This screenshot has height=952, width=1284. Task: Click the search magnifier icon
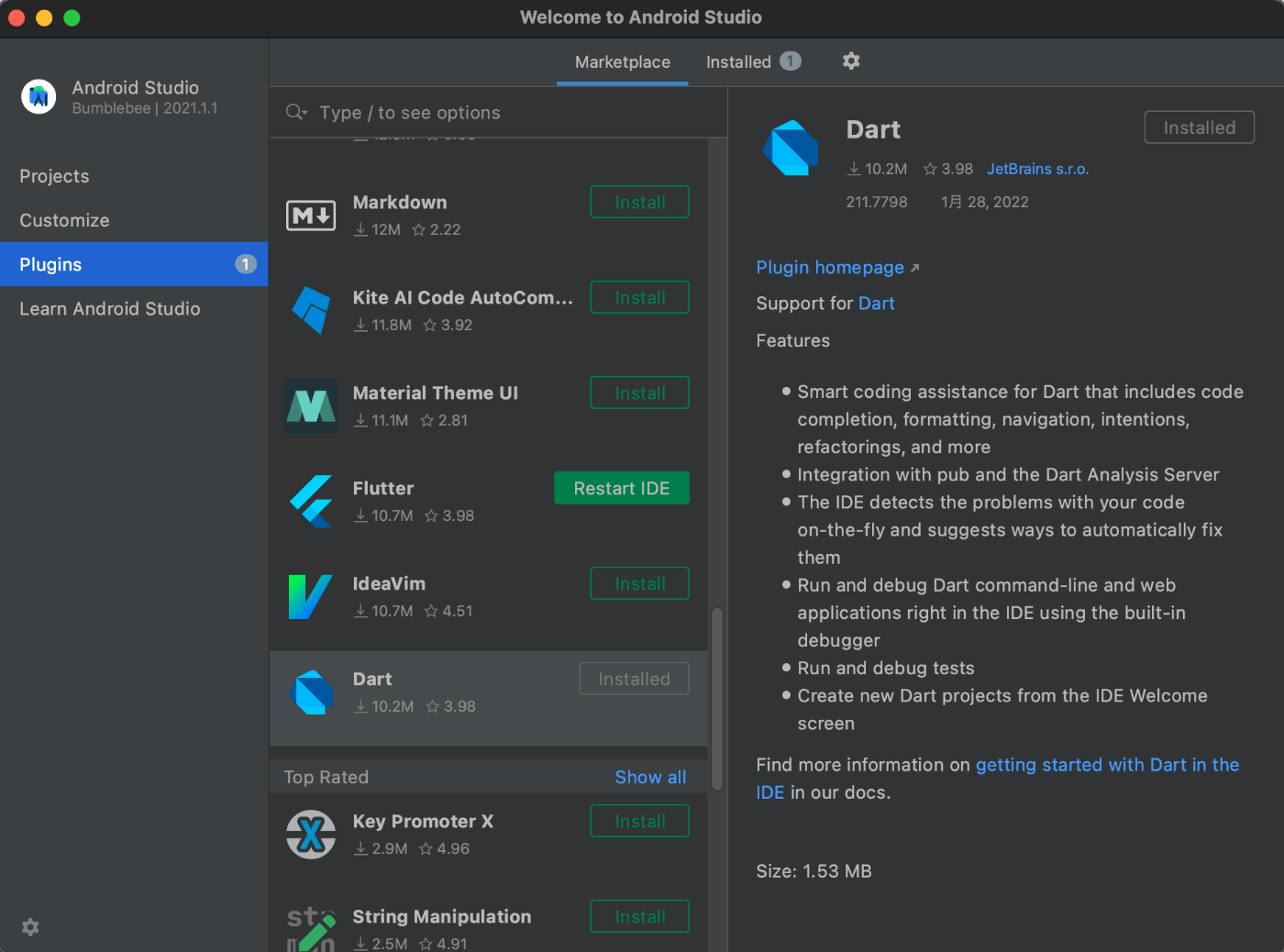(x=295, y=112)
